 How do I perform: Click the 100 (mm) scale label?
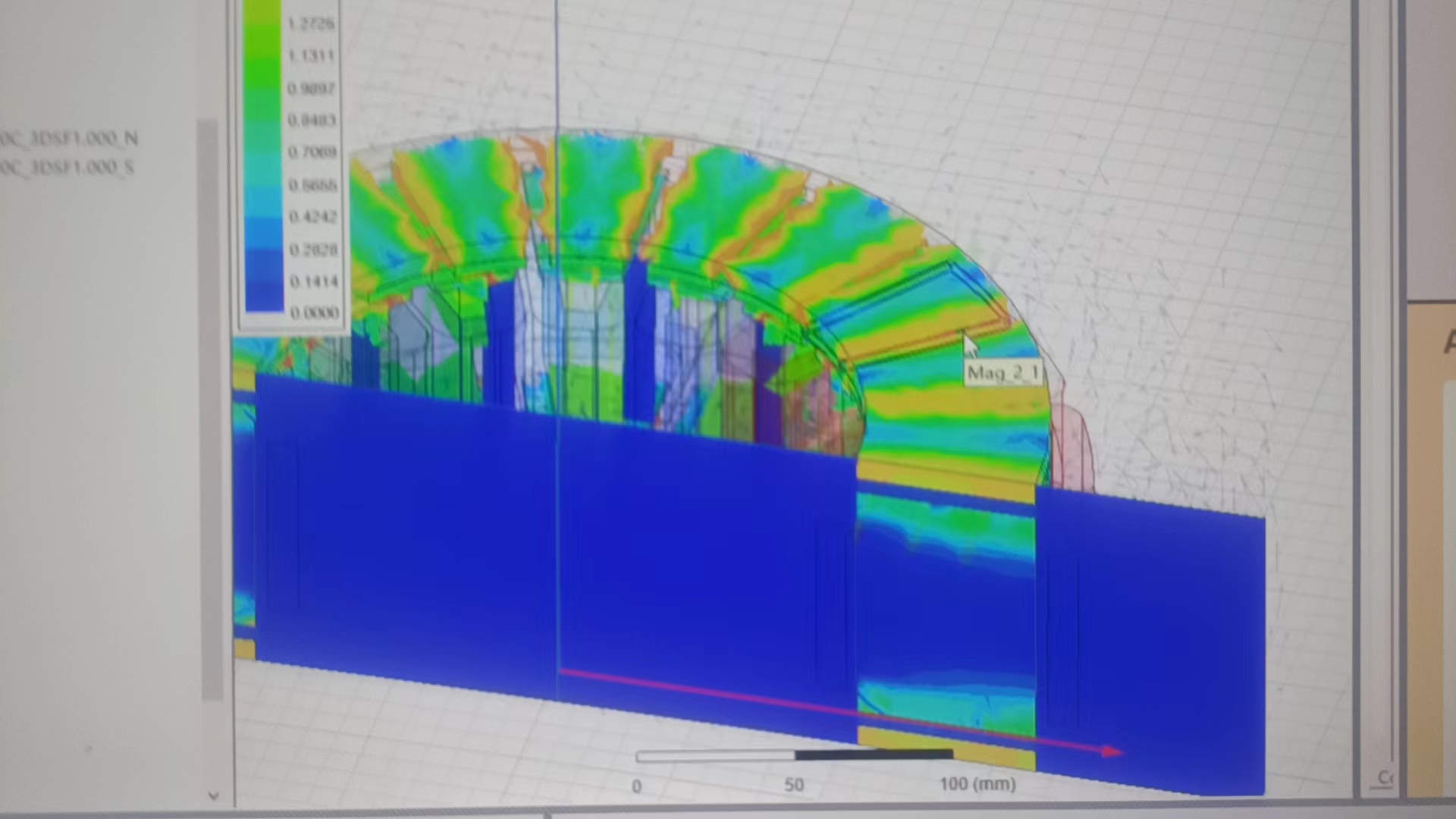[x=977, y=784]
